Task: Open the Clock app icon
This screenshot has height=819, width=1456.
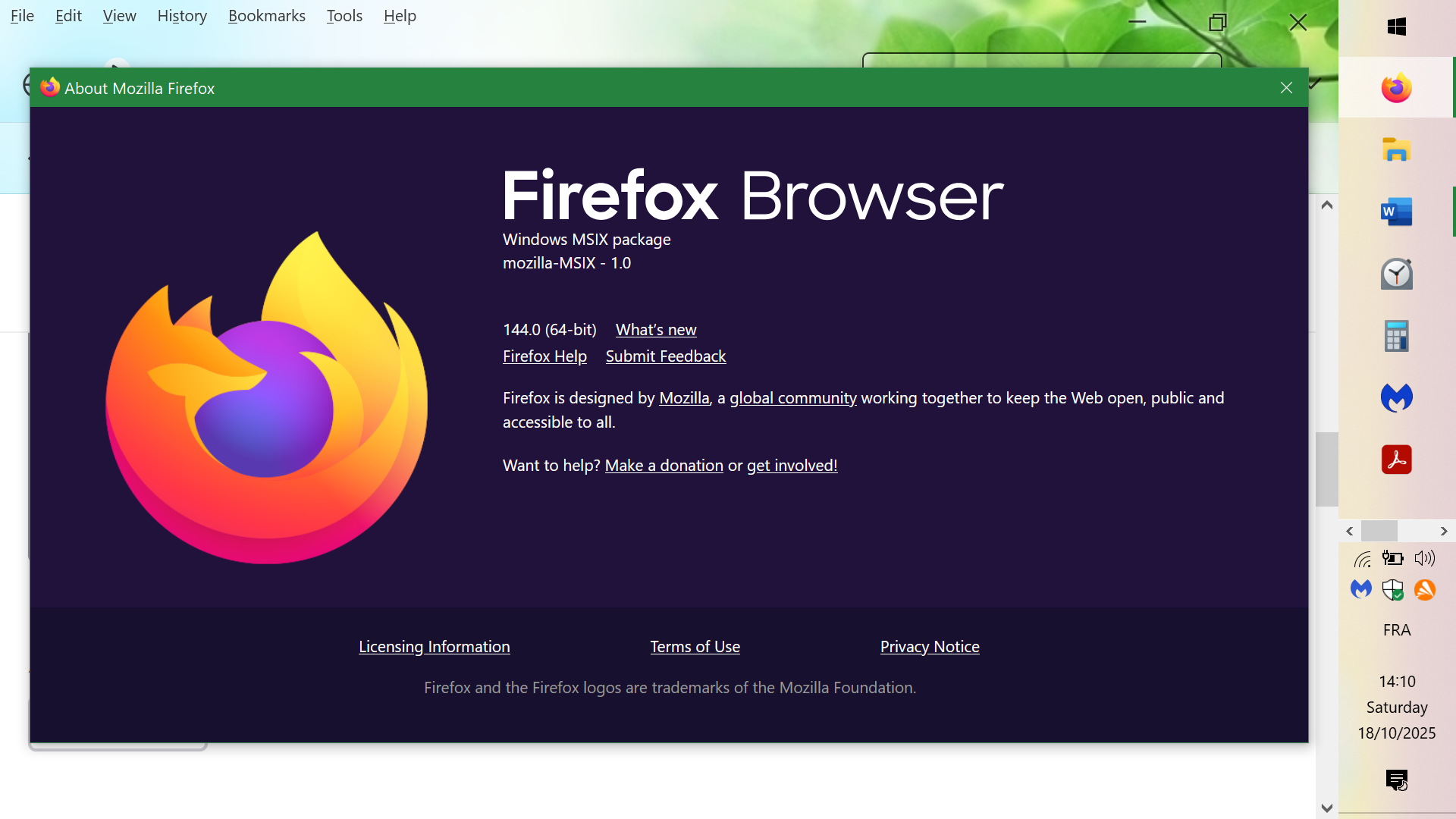Action: coord(1396,274)
